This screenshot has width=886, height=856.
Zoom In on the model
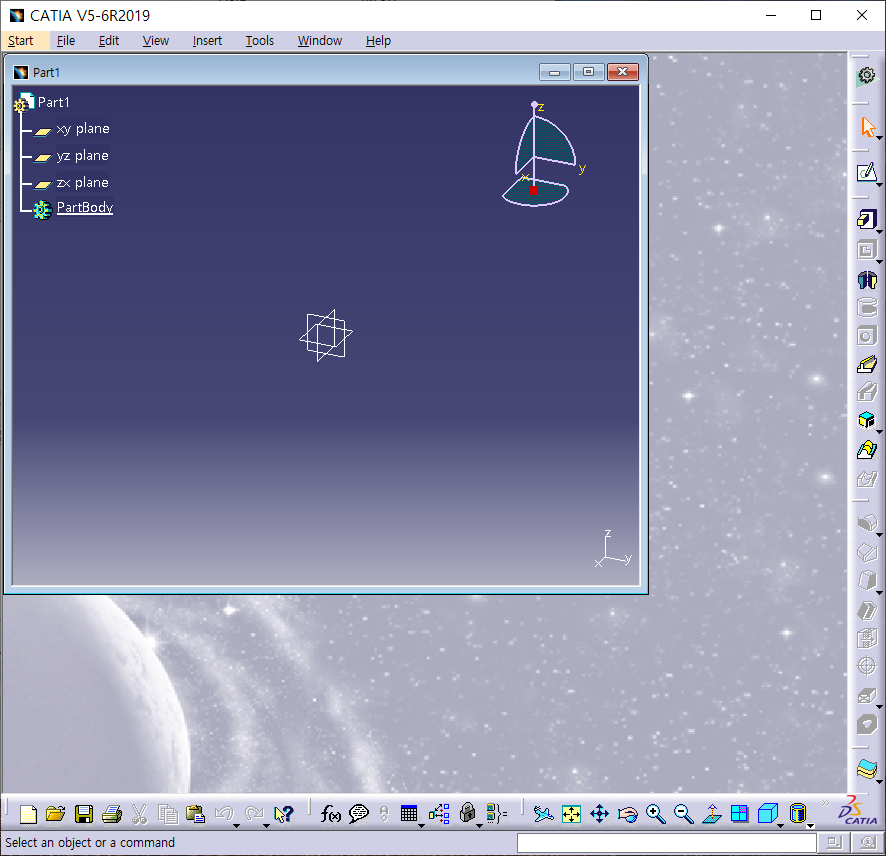pos(656,814)
